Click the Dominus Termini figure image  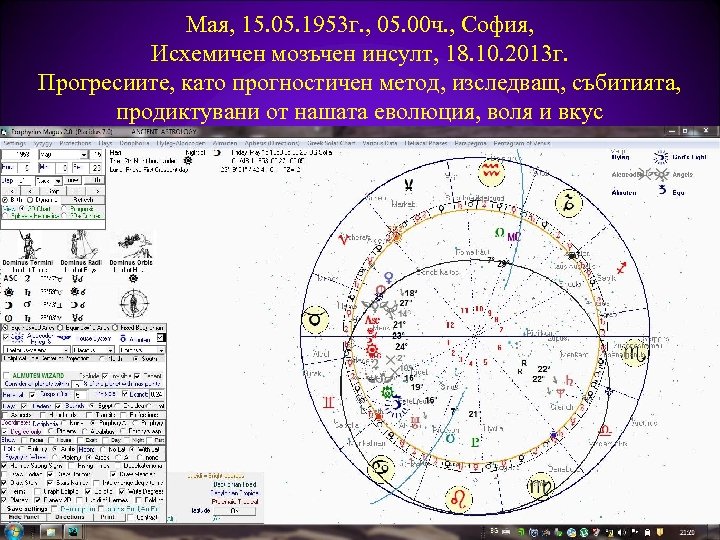pos(28,245)
